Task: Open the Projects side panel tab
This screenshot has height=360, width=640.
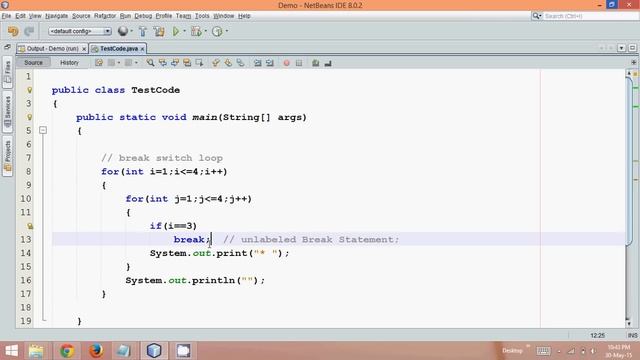Action: click(x=7, y=155)
